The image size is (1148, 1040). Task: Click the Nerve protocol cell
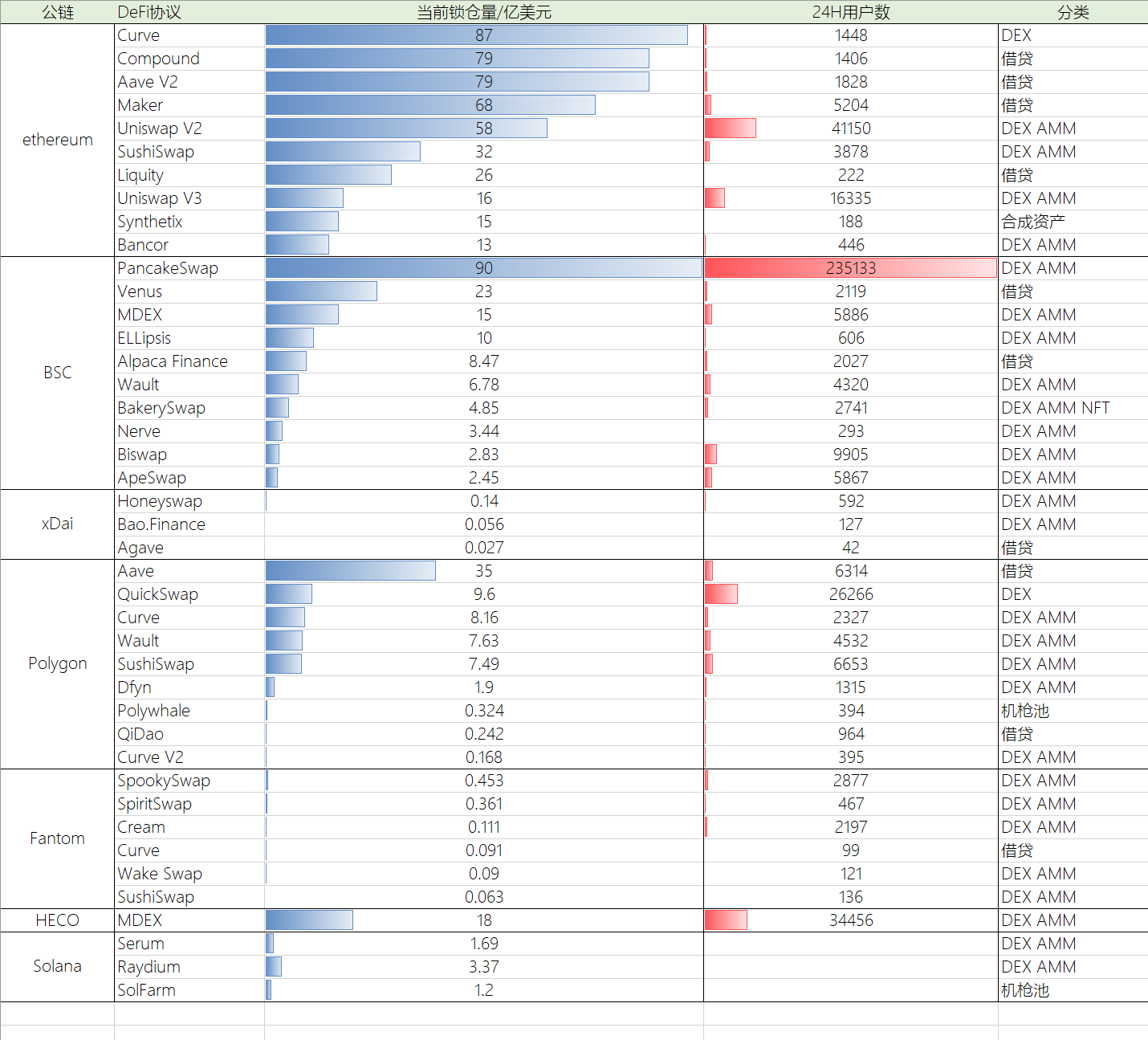tap(189, 431)
